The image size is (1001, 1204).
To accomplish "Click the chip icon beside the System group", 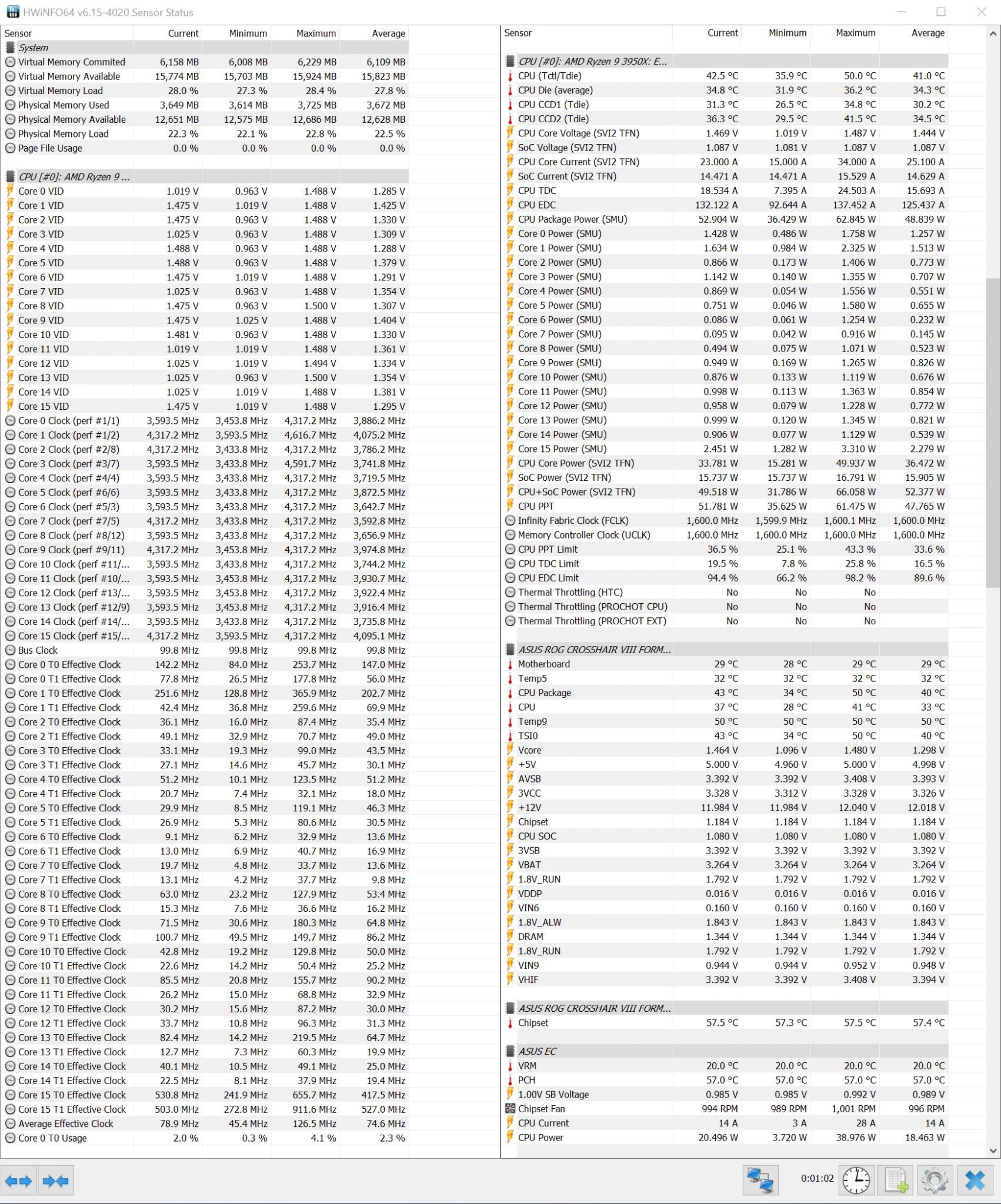I will point(10,48).
